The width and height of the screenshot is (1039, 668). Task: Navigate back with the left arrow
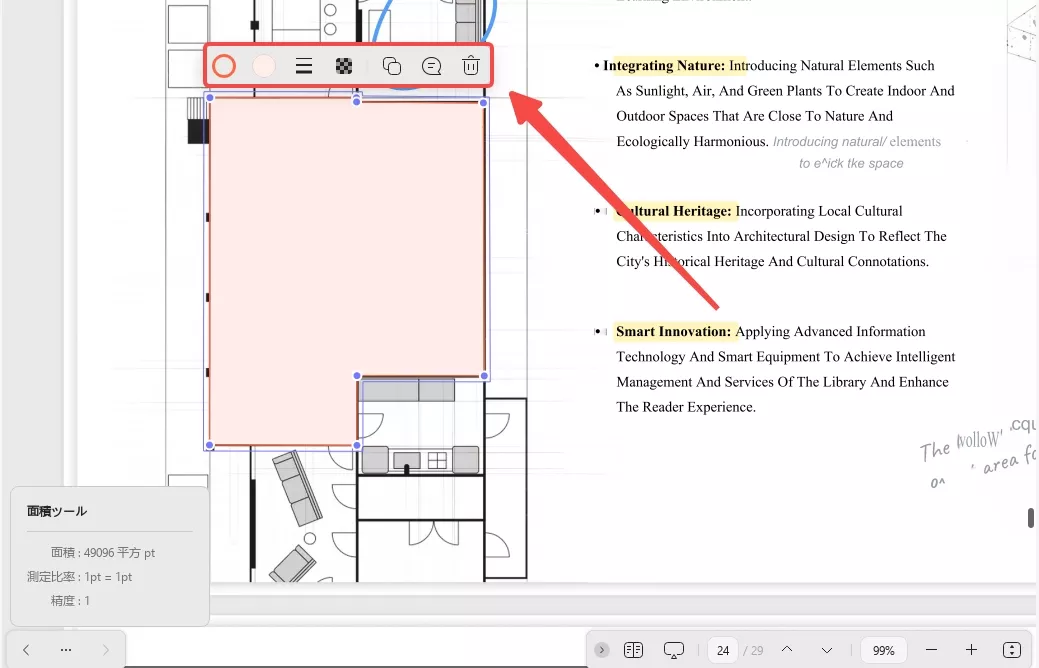(x=26, y=650)
